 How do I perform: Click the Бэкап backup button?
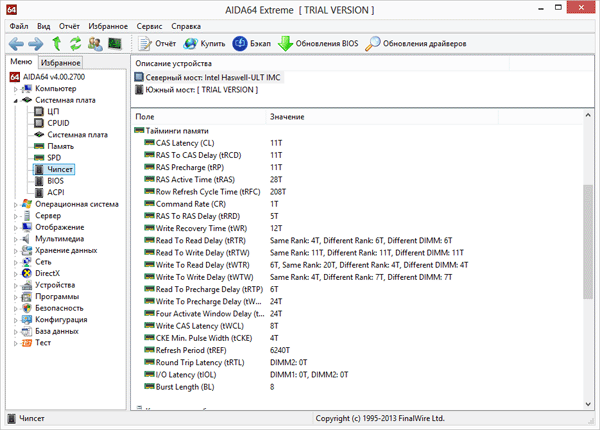[252, 44]
